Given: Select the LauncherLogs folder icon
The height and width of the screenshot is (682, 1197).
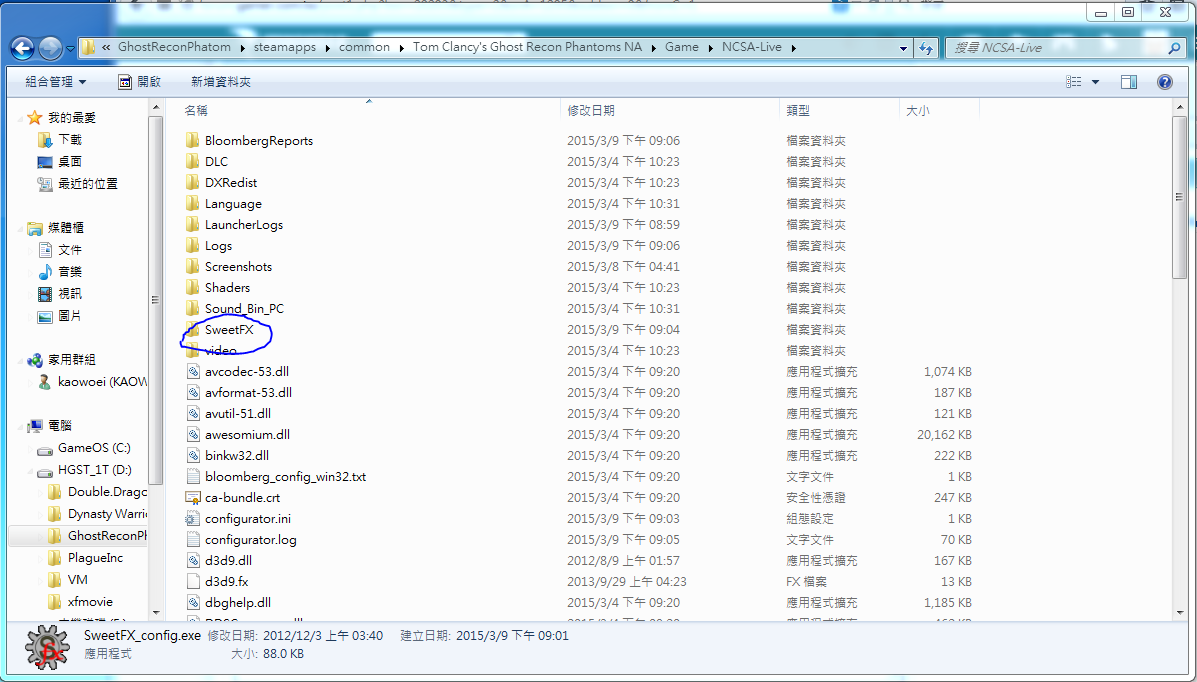Looking at the screenshot, I should tap(192, 225).
